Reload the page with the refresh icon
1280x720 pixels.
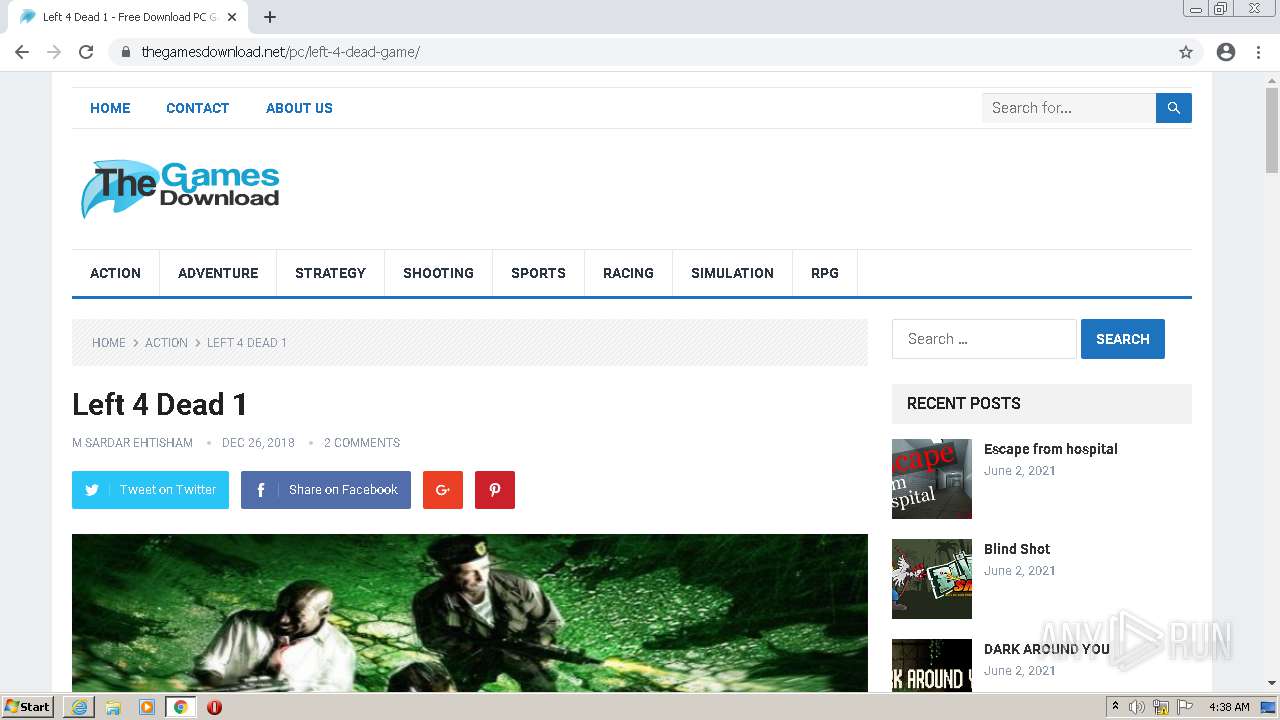point(86,52)
